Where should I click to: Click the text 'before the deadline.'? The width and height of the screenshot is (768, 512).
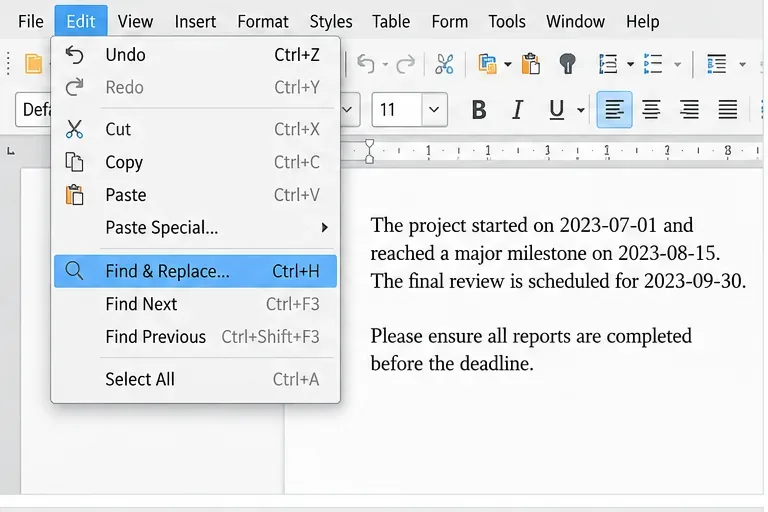pyautogui.click(x=452, y=364)
